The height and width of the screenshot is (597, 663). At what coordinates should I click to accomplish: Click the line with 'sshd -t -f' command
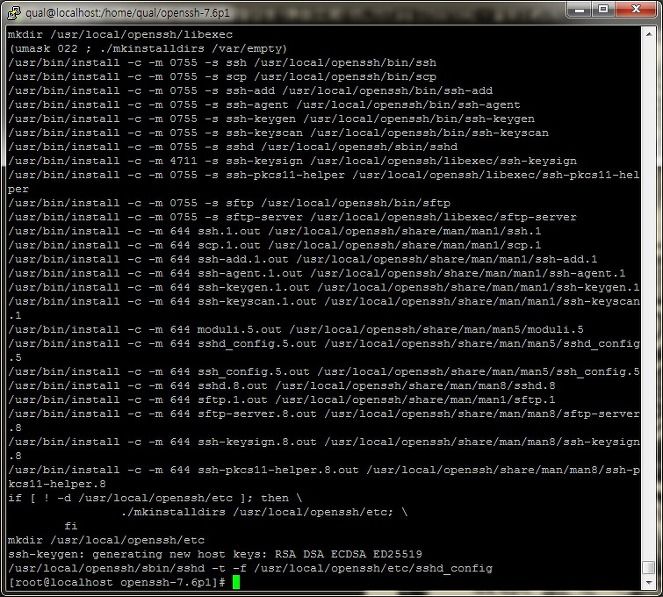coord(250,568)
